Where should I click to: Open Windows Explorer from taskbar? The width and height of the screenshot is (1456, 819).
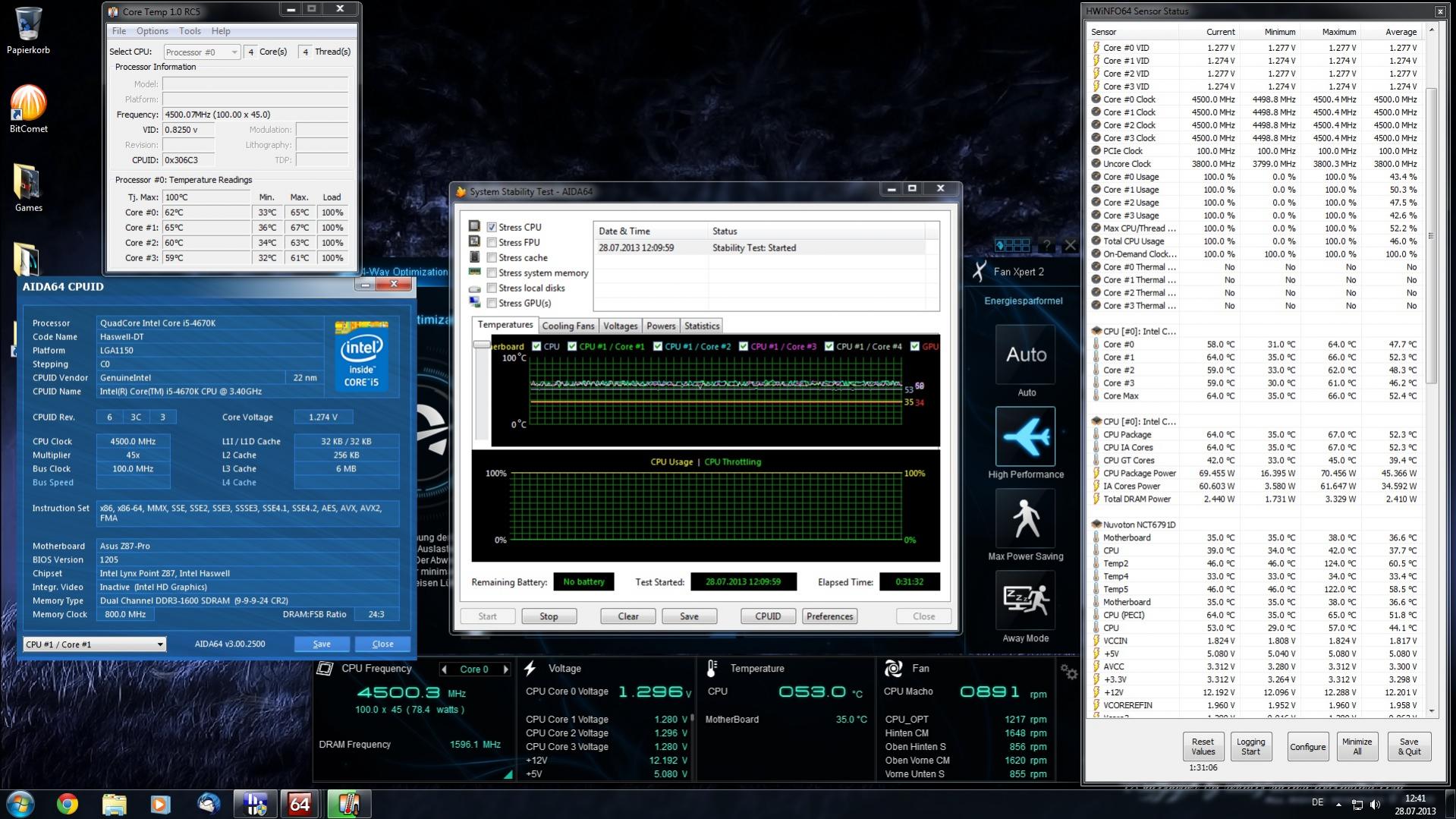point(114,803)
